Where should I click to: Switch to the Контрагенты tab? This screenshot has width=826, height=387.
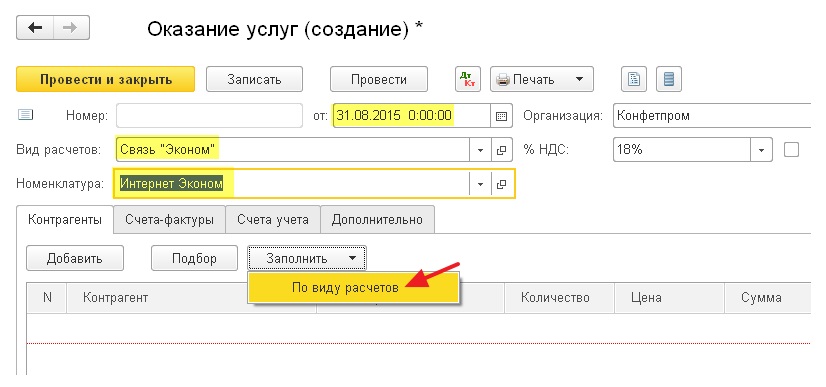(x=65, y=220)
